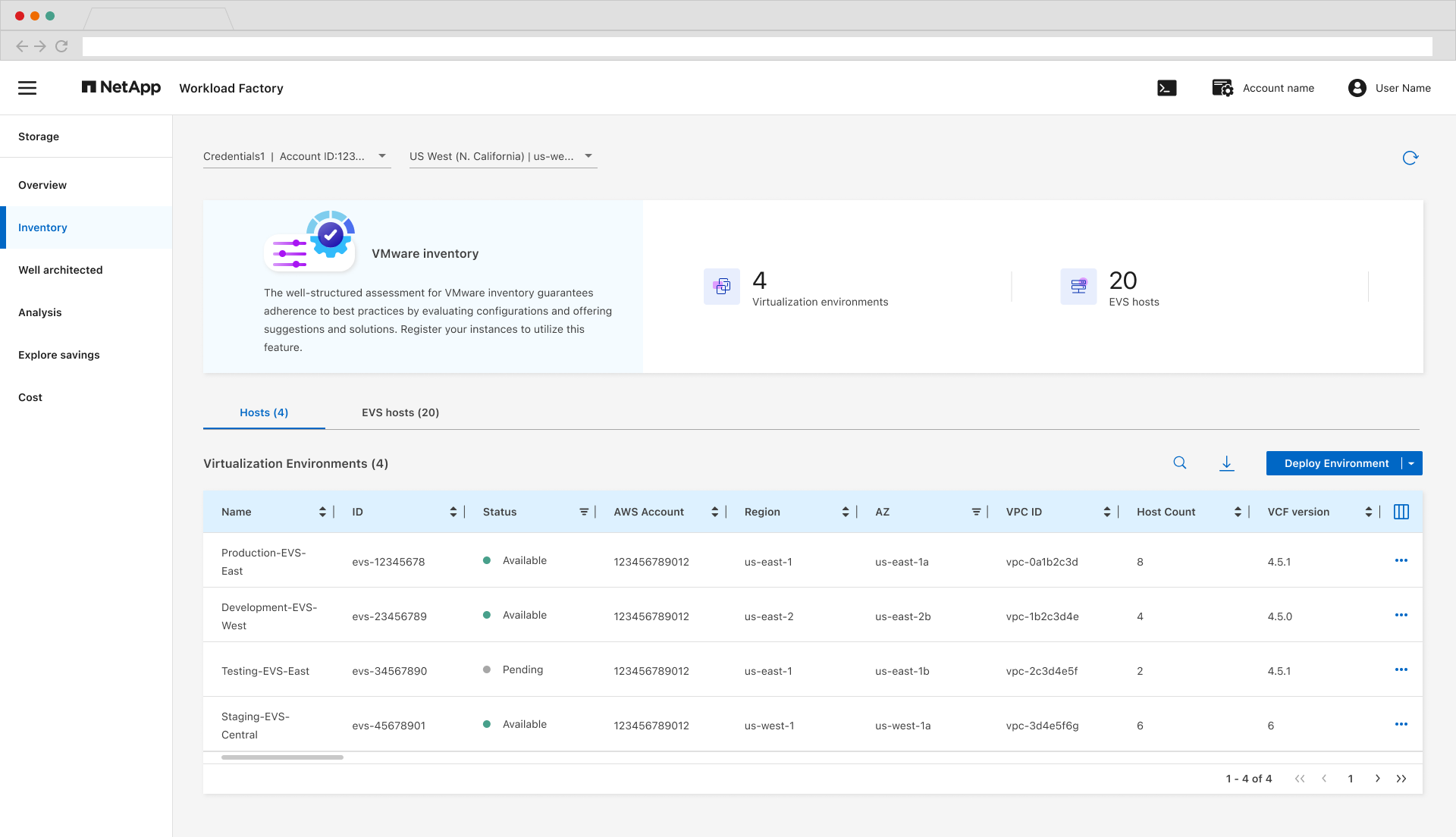Open the terminal console icon
Viewport: 1456px width, 837px height.
[x=1167, y=88]
